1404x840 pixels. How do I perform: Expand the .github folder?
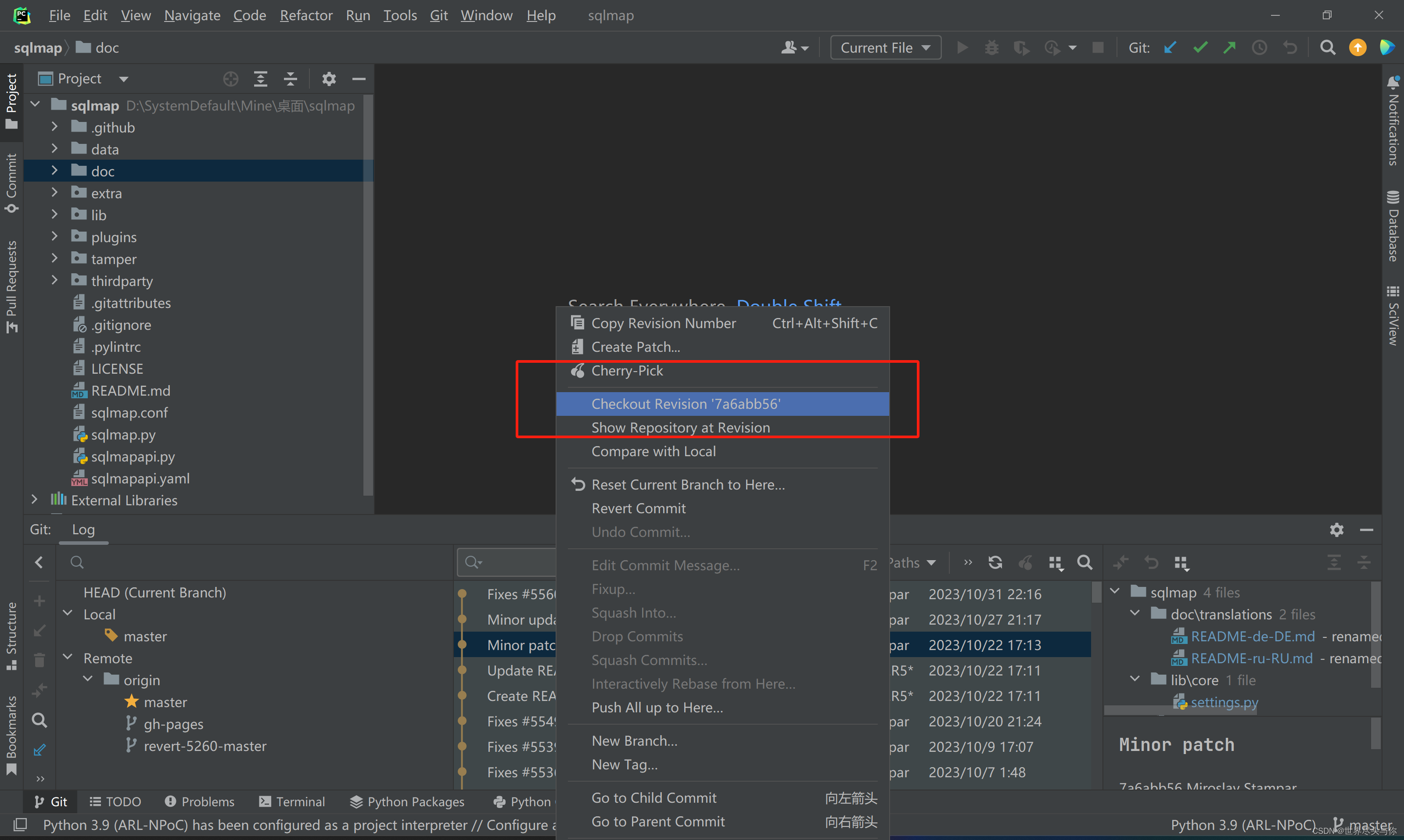point(54,127)
